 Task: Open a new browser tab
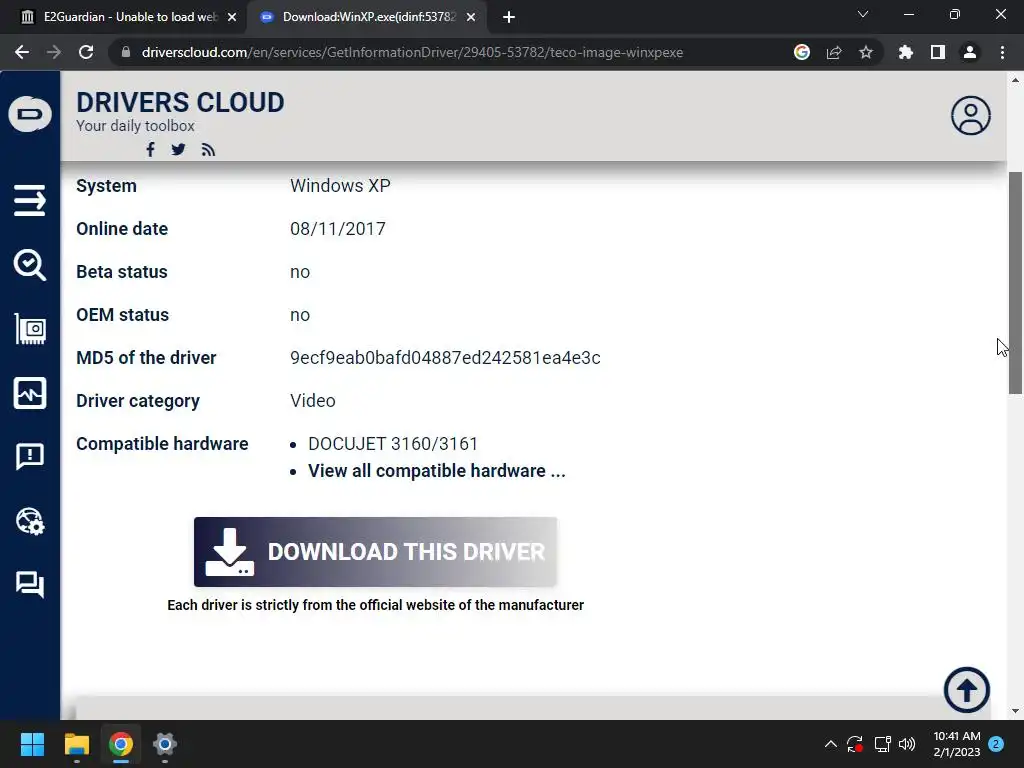pos(509,18)
